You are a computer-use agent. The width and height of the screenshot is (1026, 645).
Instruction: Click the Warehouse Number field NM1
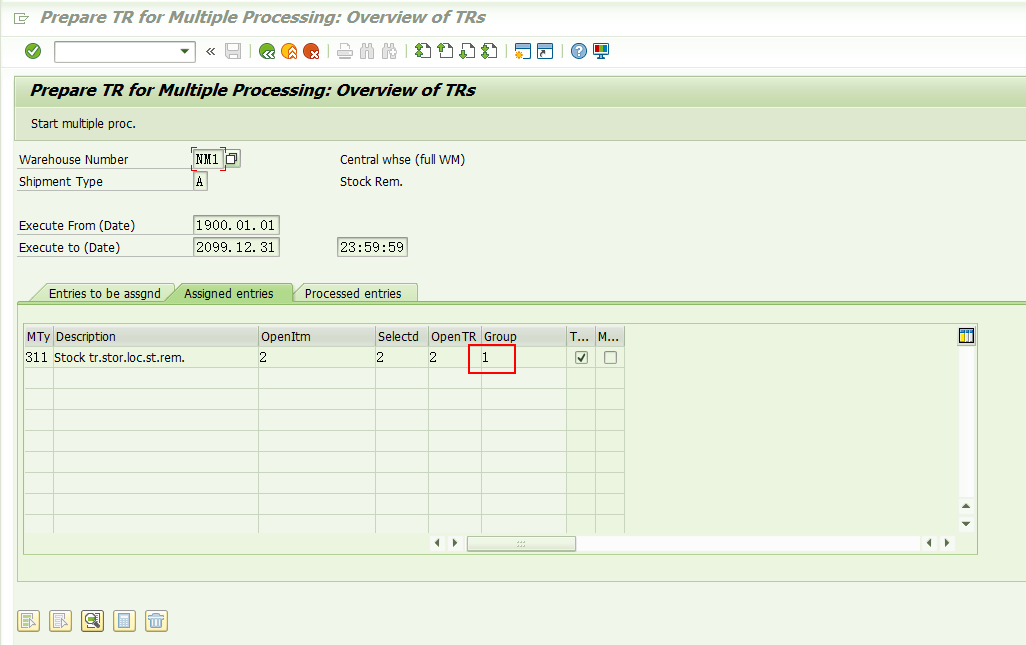point(208,159)
